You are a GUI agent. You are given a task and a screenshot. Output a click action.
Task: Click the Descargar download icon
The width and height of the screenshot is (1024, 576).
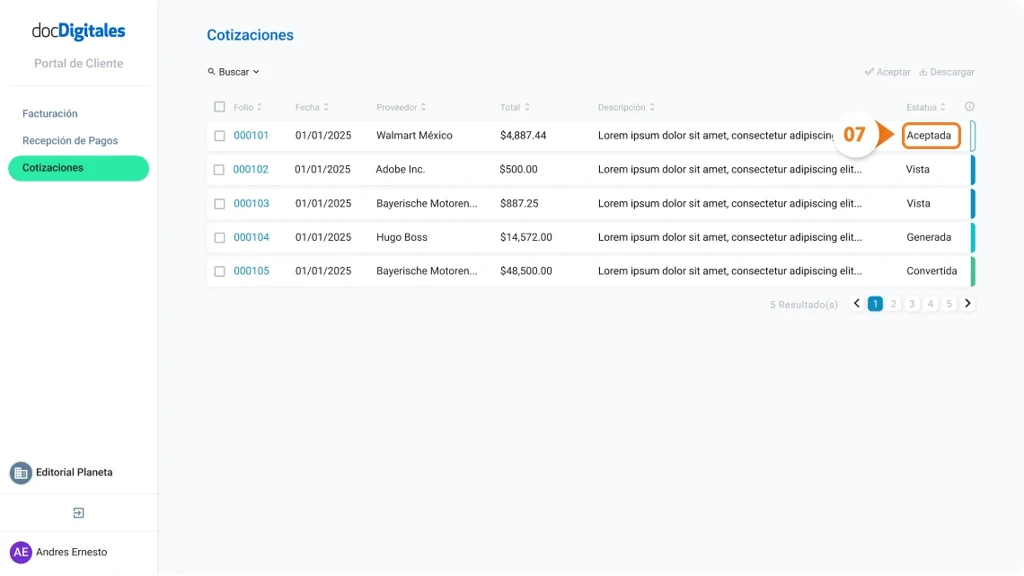(x=923, y=71)
